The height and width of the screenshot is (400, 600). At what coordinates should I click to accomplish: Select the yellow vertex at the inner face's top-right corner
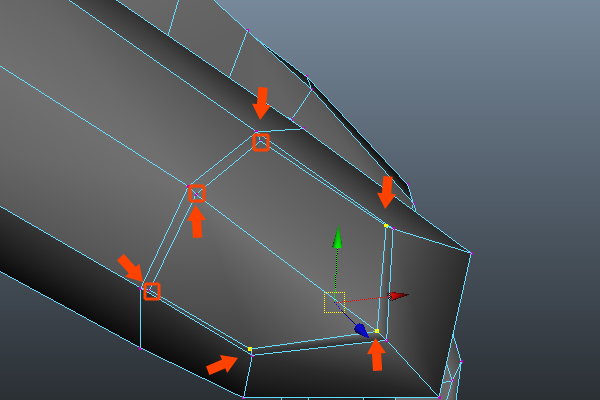tap(386, 226)
